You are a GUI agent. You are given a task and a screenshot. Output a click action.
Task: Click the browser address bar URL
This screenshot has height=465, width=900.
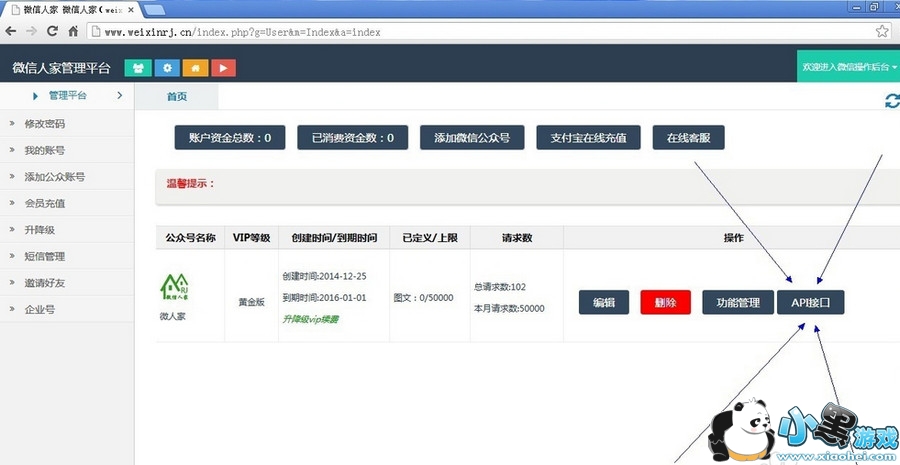tap(242, 32)
